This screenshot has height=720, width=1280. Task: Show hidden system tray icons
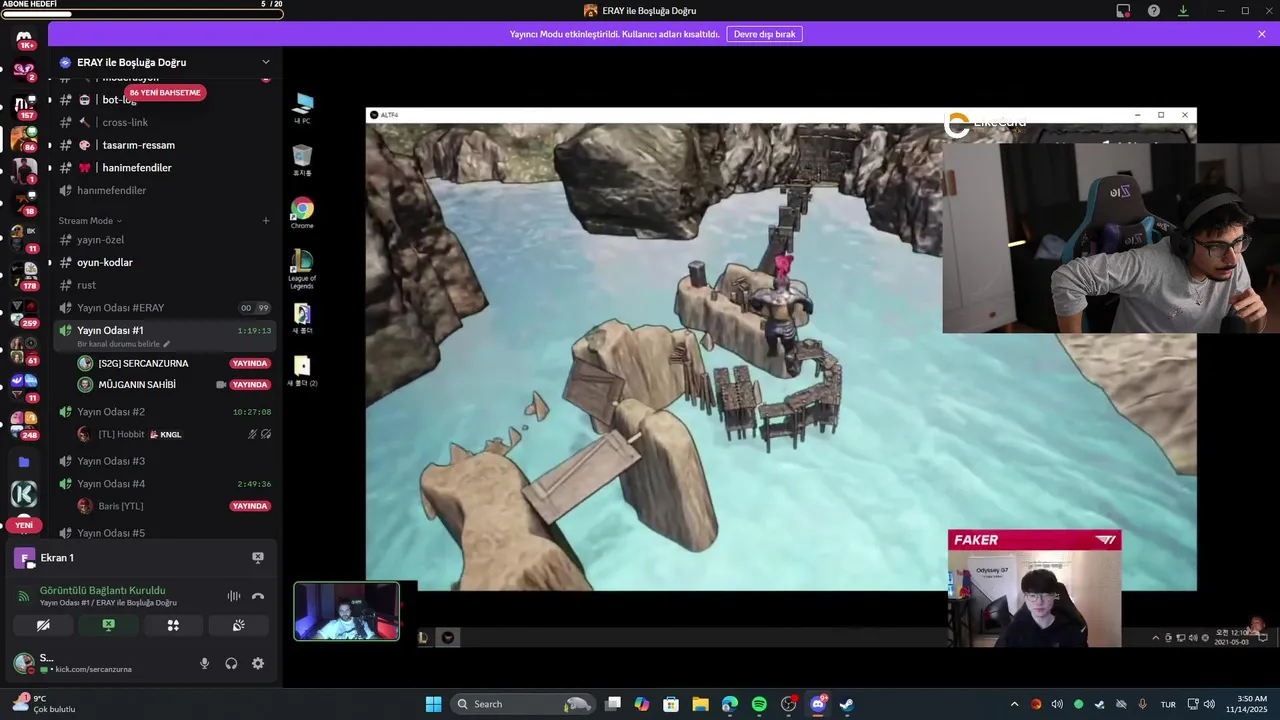pyautogui.click(x=1014, y=704)
